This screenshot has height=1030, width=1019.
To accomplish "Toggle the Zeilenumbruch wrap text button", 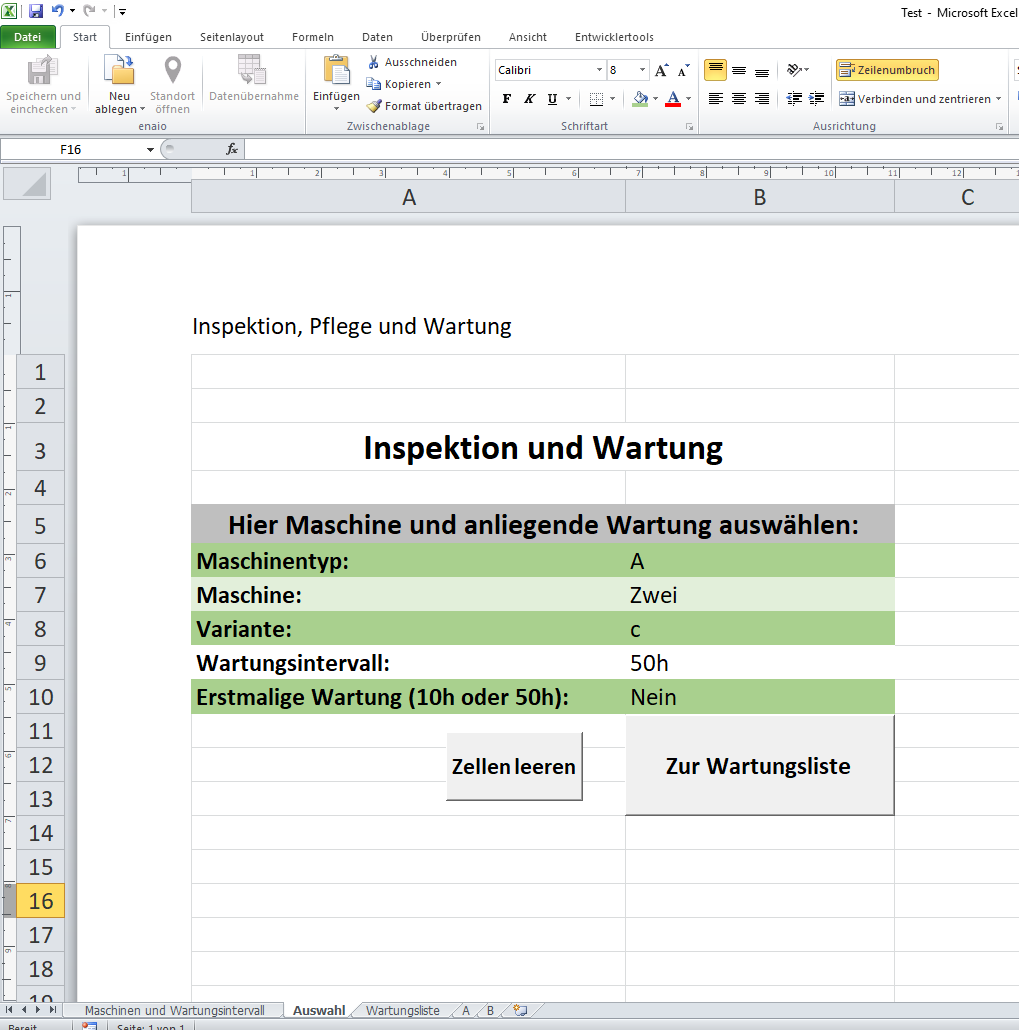I will [x=887, y=70].
